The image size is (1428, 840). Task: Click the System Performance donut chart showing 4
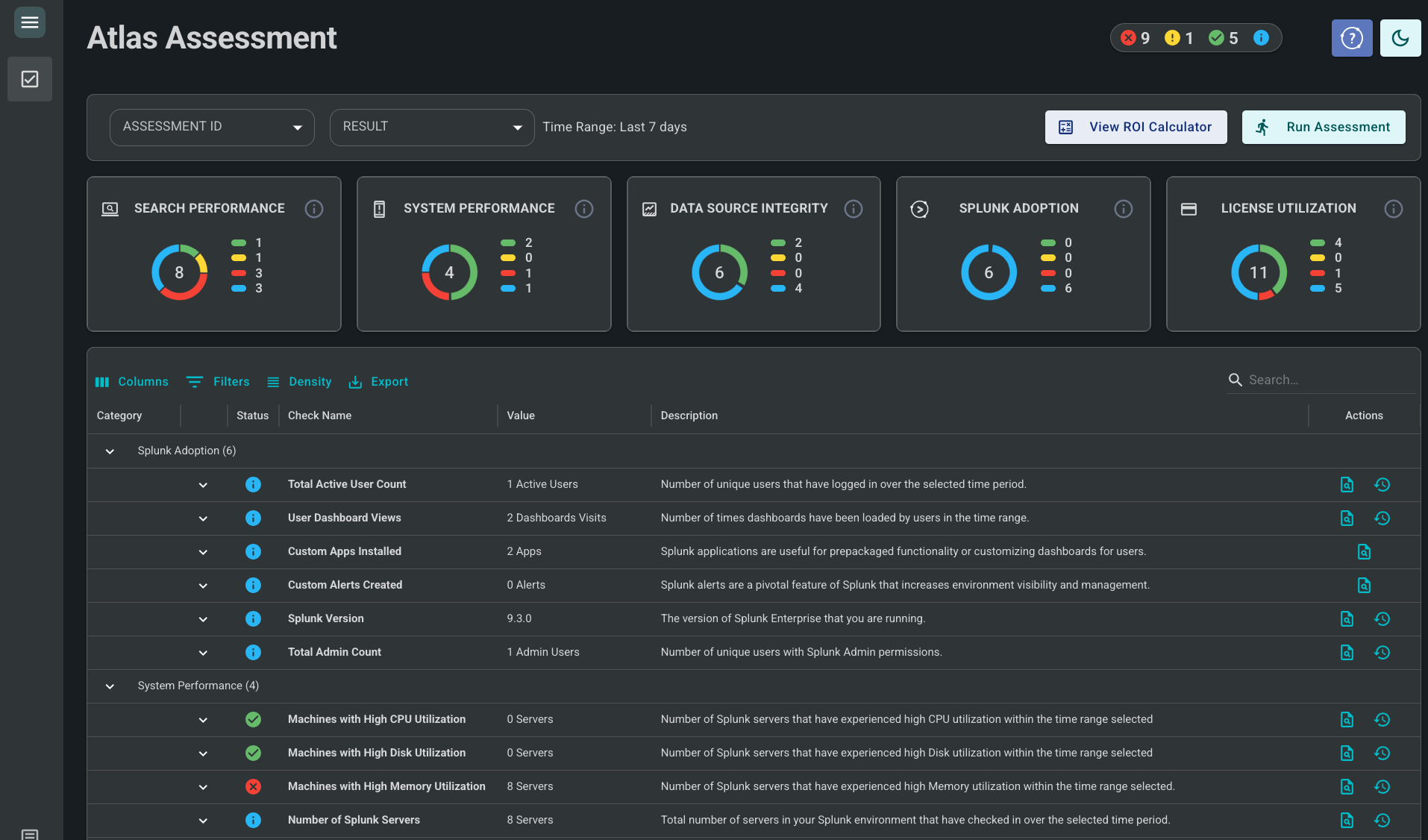449,272
